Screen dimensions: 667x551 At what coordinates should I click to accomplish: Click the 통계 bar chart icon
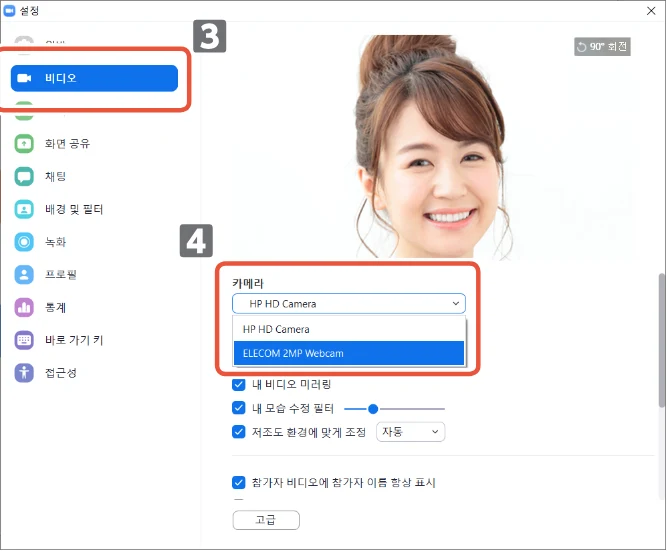click(x=24, y=308)
